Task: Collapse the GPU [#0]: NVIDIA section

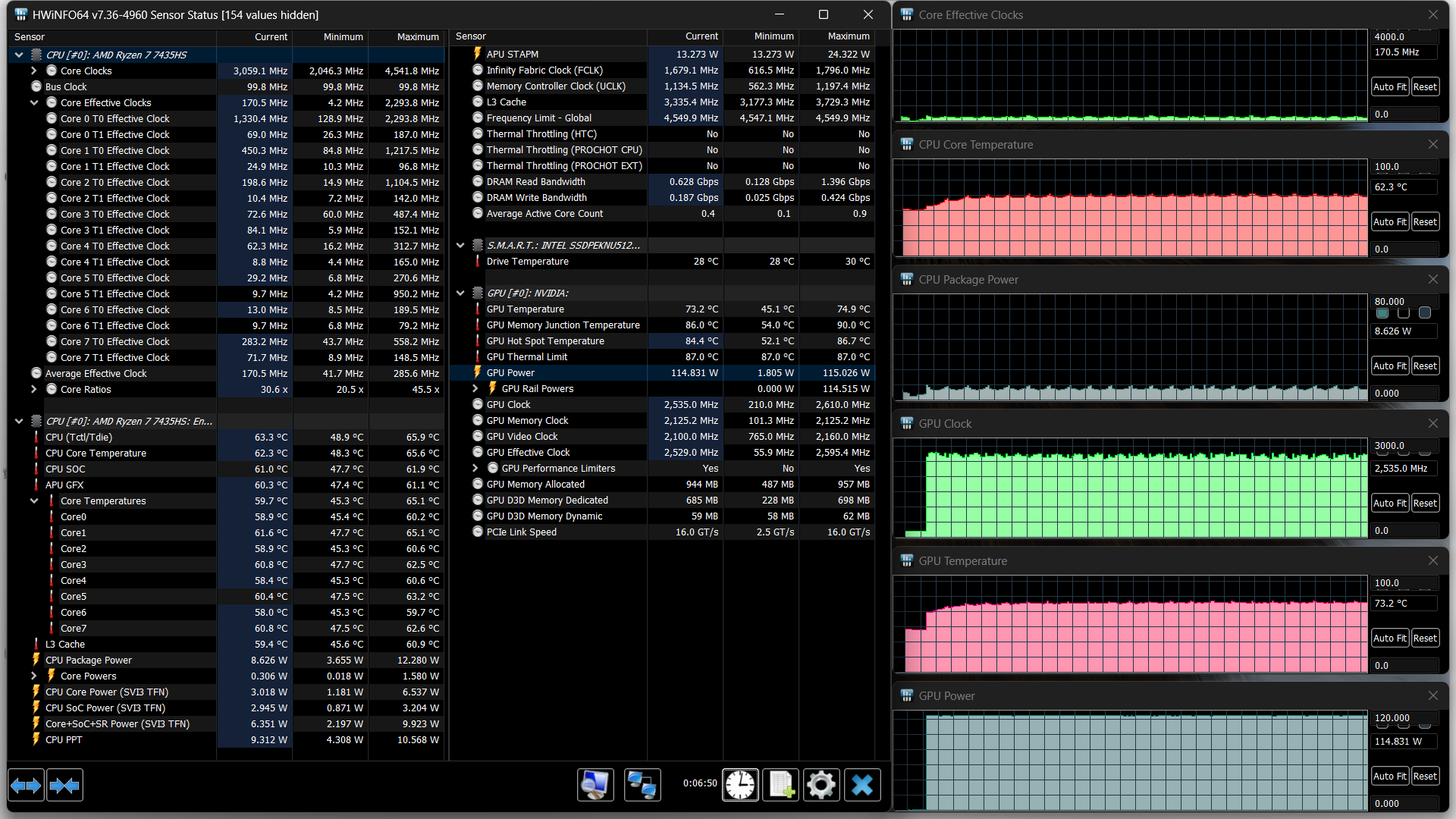Action: (x=460, y=293)
